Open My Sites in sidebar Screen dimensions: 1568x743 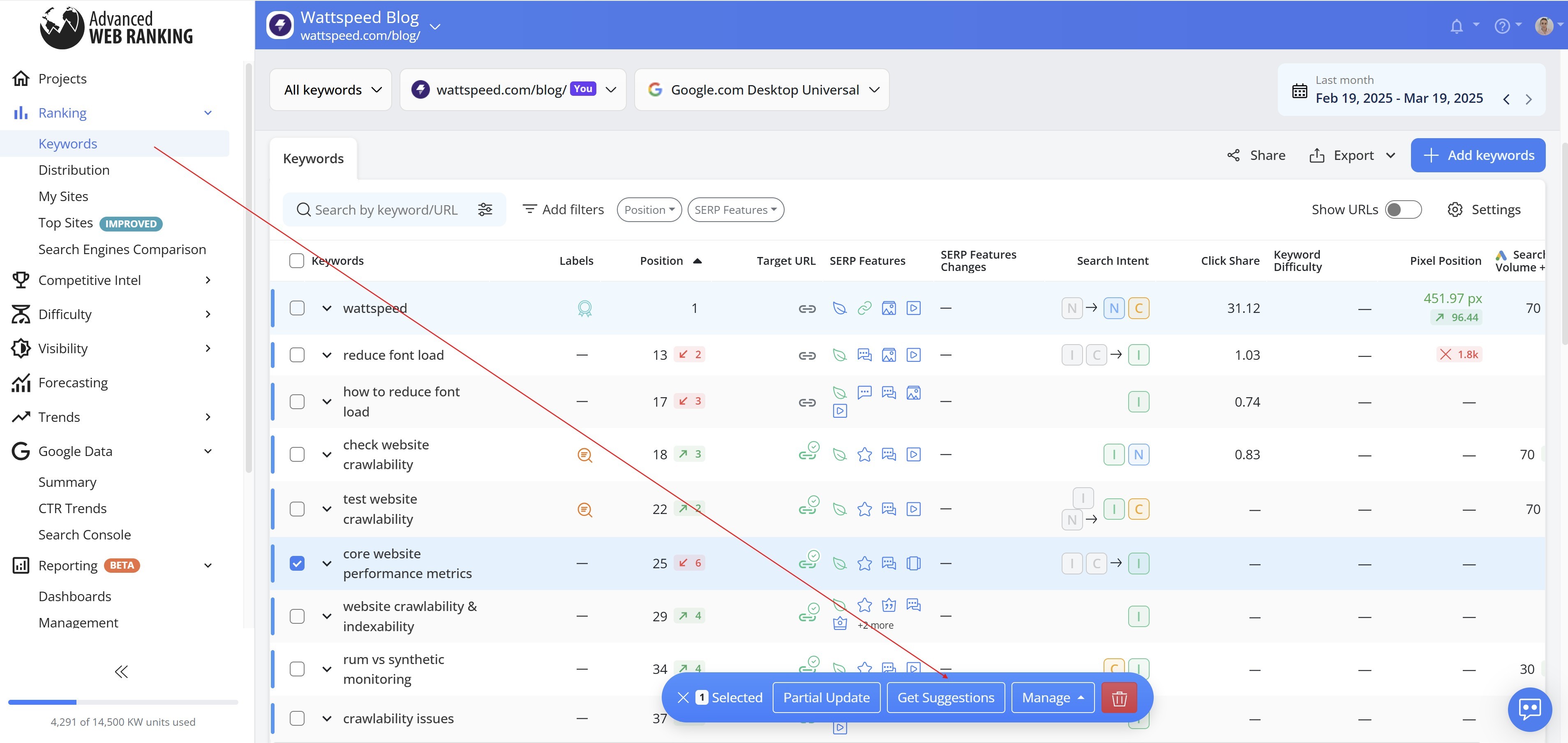pyautogui.click(x=63, y=196)
